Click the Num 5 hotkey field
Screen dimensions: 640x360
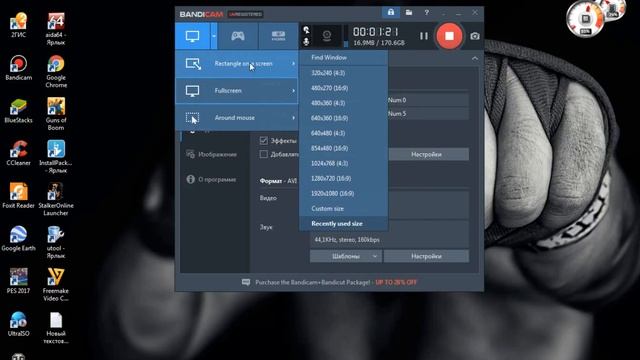point(427,113)
